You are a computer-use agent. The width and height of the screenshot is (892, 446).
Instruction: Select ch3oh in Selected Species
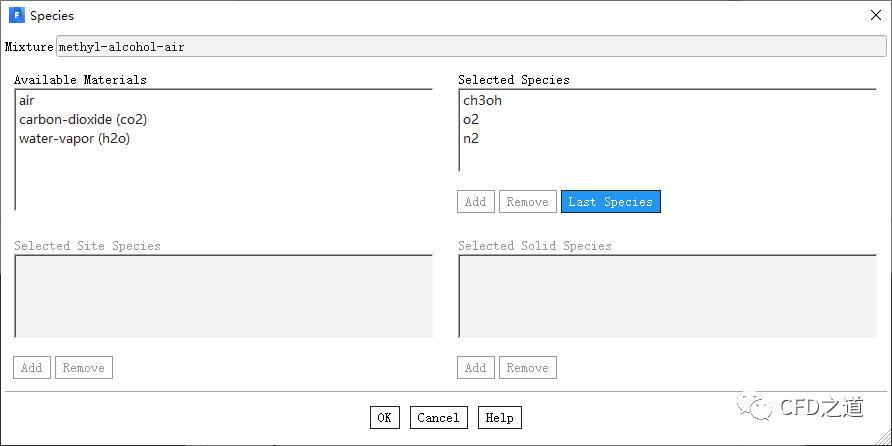482,100
